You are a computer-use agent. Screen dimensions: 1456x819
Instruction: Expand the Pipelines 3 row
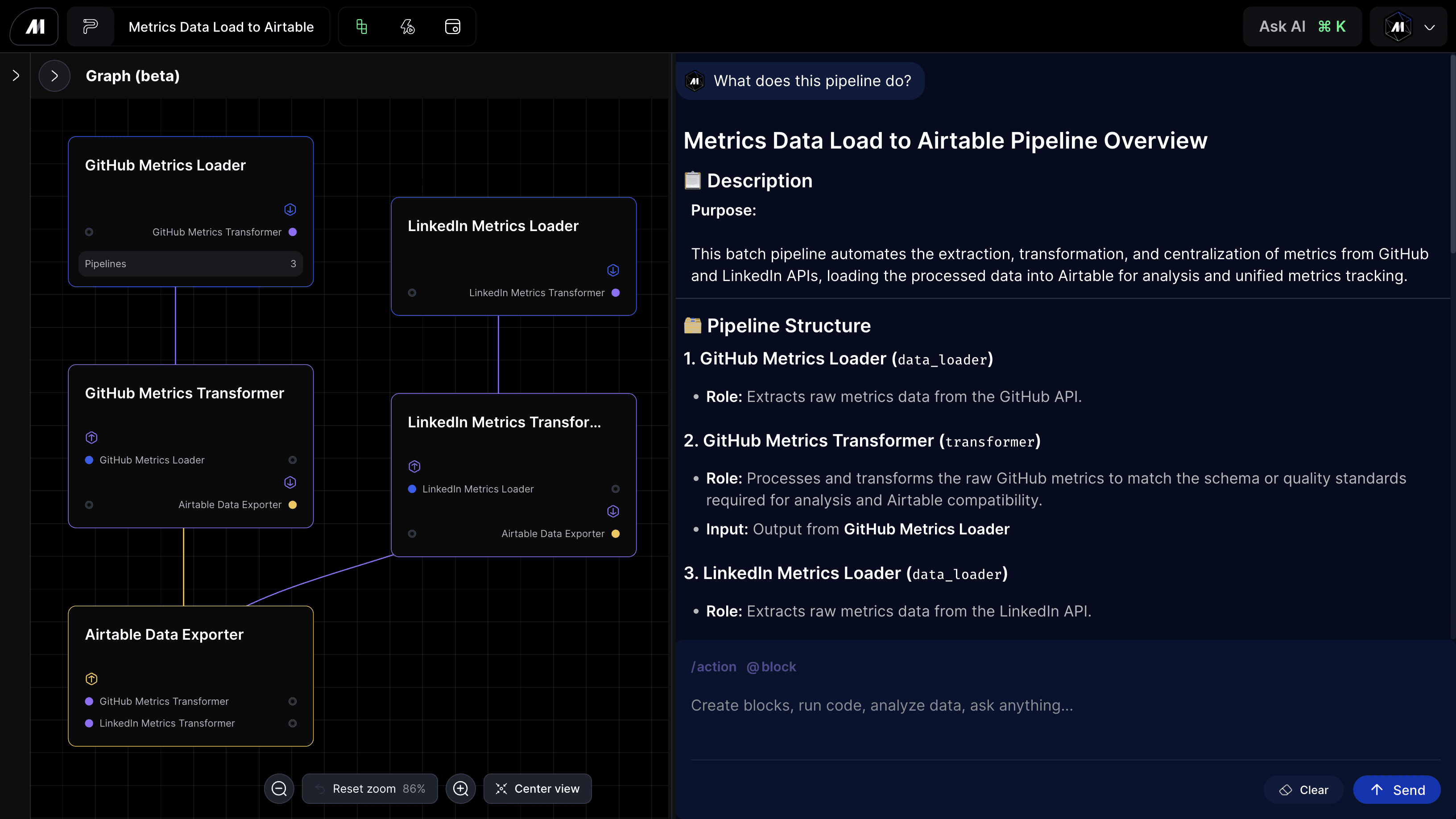190,264
